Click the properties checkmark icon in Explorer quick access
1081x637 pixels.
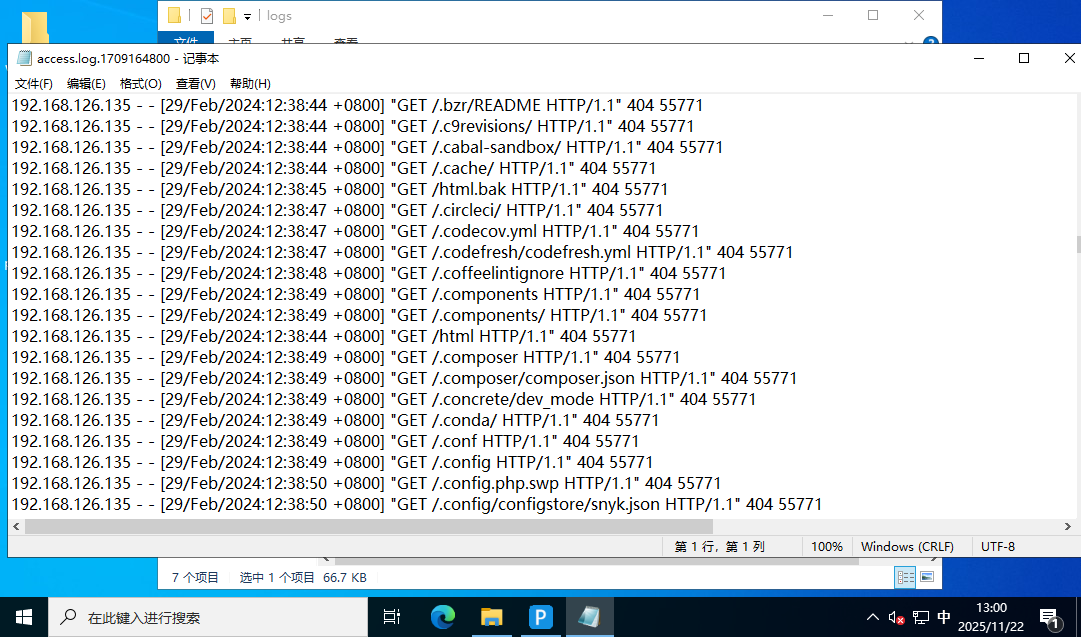point(207,15)
